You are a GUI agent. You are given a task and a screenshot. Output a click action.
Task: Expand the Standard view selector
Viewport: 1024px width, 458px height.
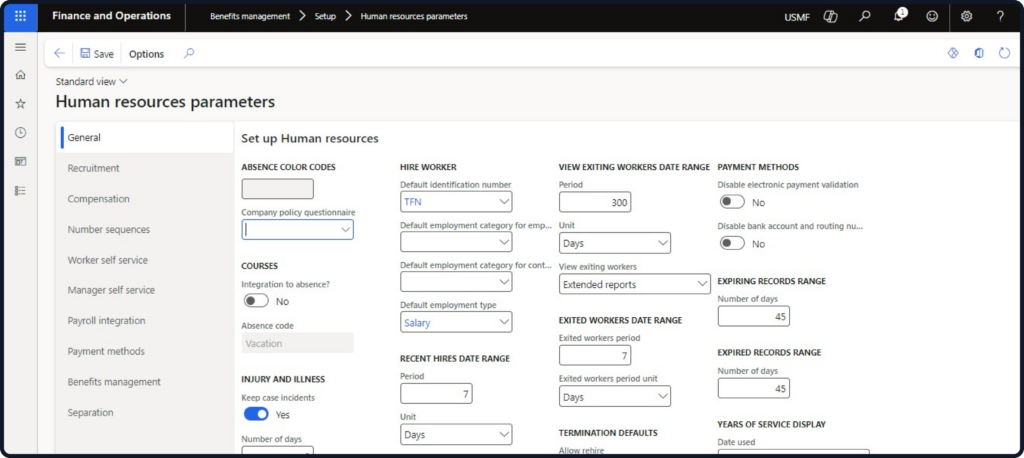pyautogui.click(x=91, y=82)
